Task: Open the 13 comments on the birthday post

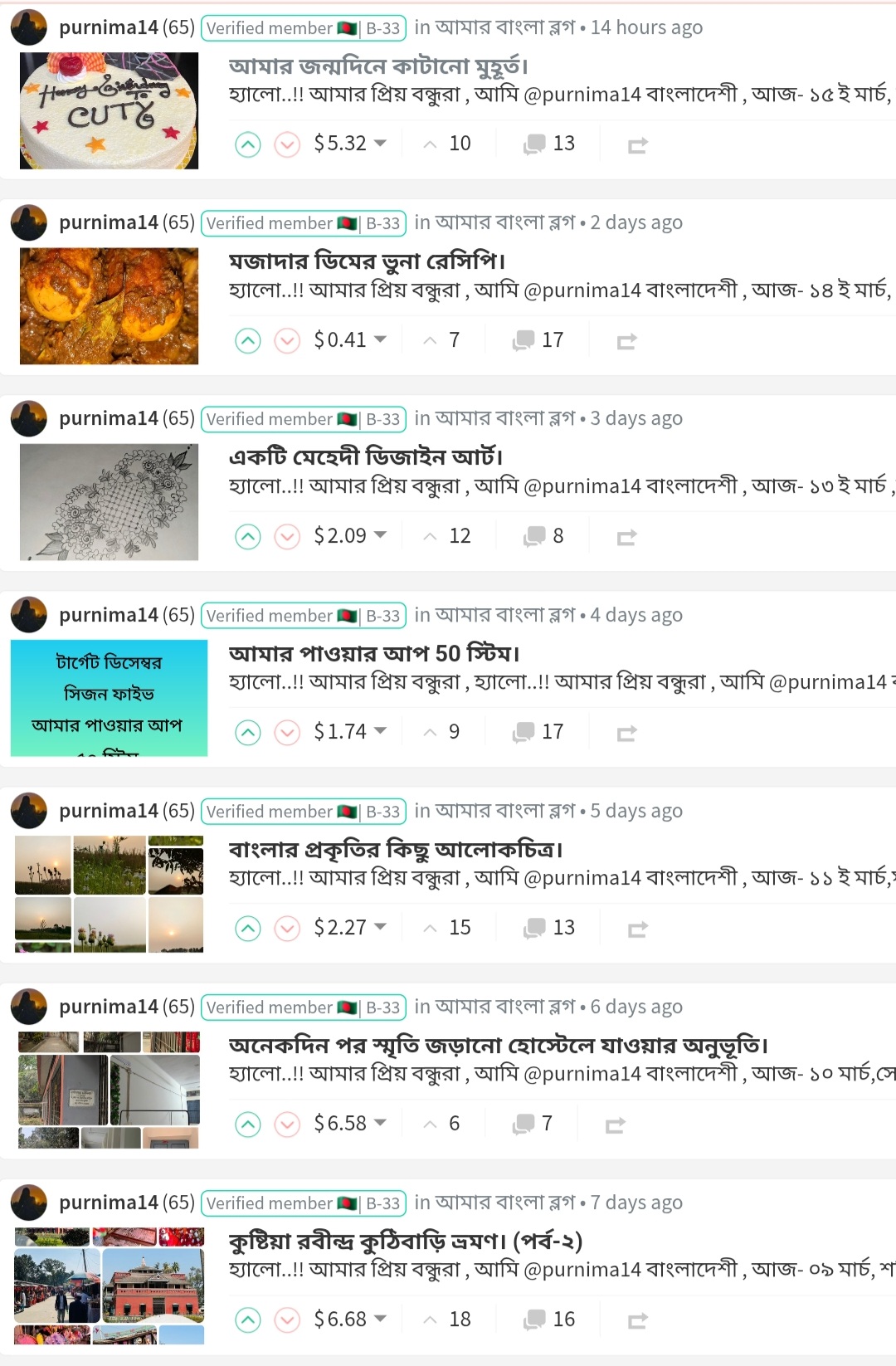Action: point(548,144)
